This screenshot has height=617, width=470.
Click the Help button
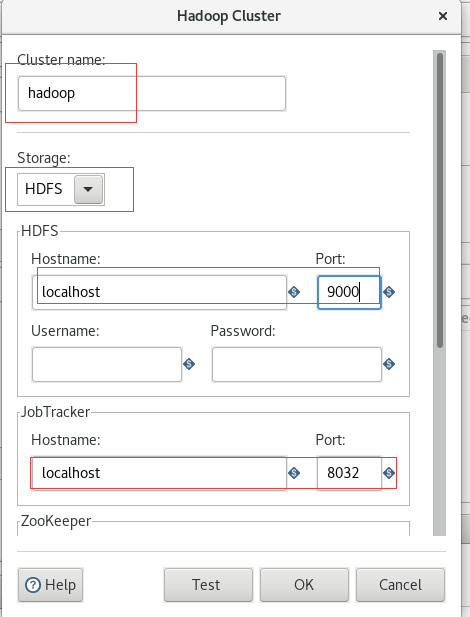[50, 585]
